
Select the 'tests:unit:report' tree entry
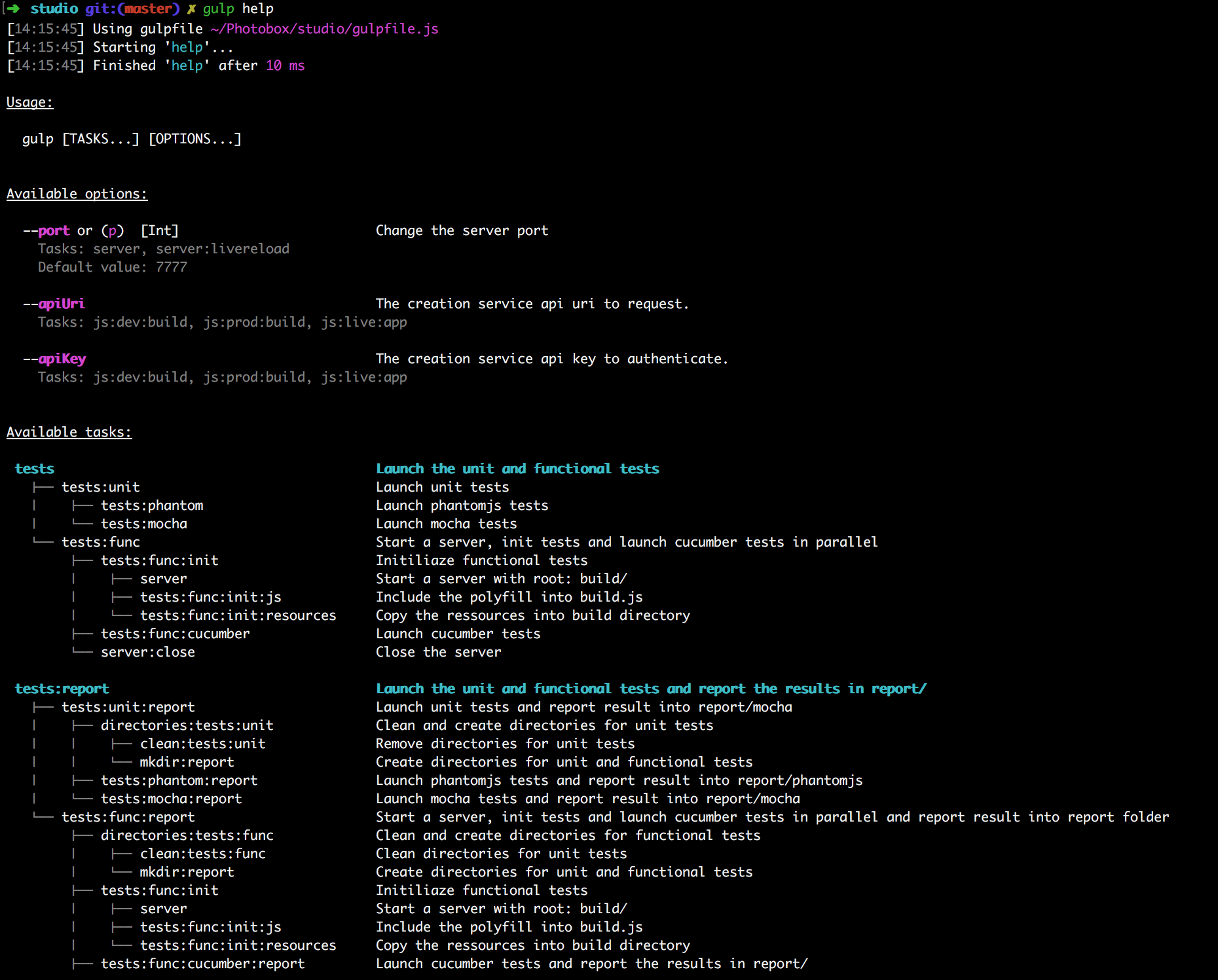tap(128, 708)
